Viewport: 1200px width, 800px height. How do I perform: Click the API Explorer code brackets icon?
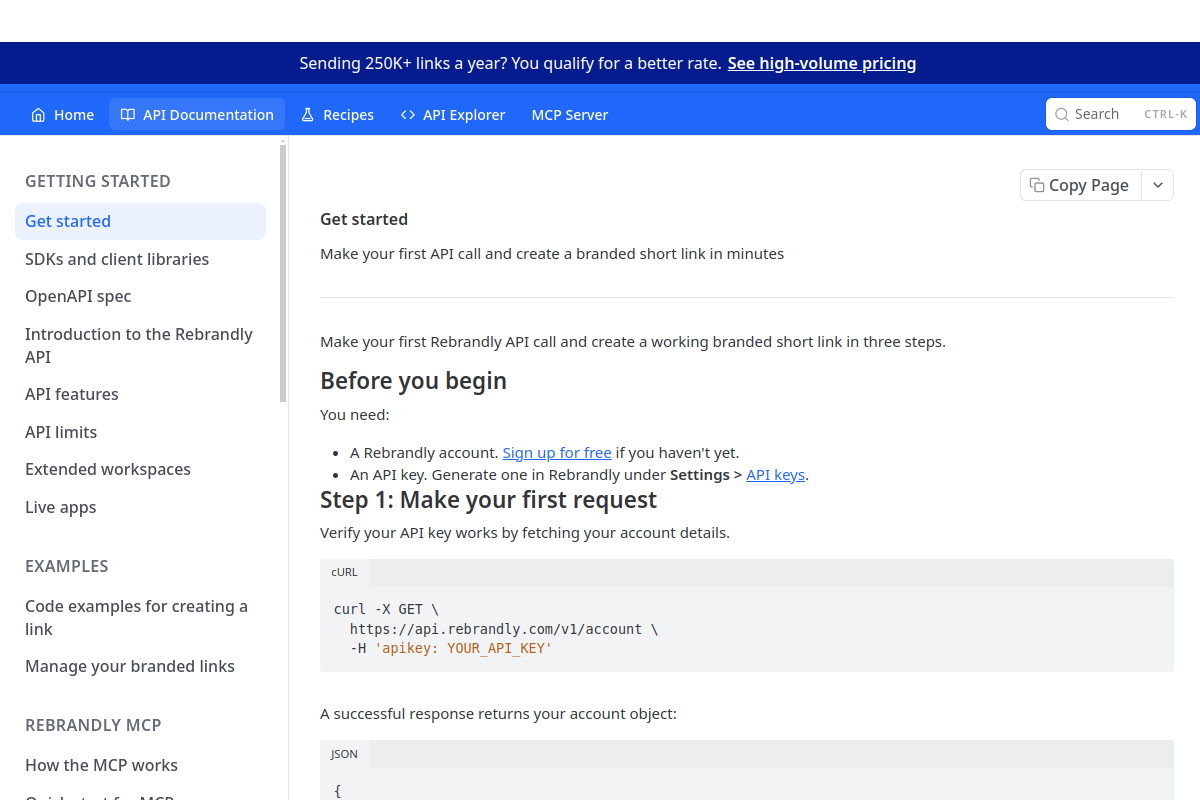tap(408, 115)
